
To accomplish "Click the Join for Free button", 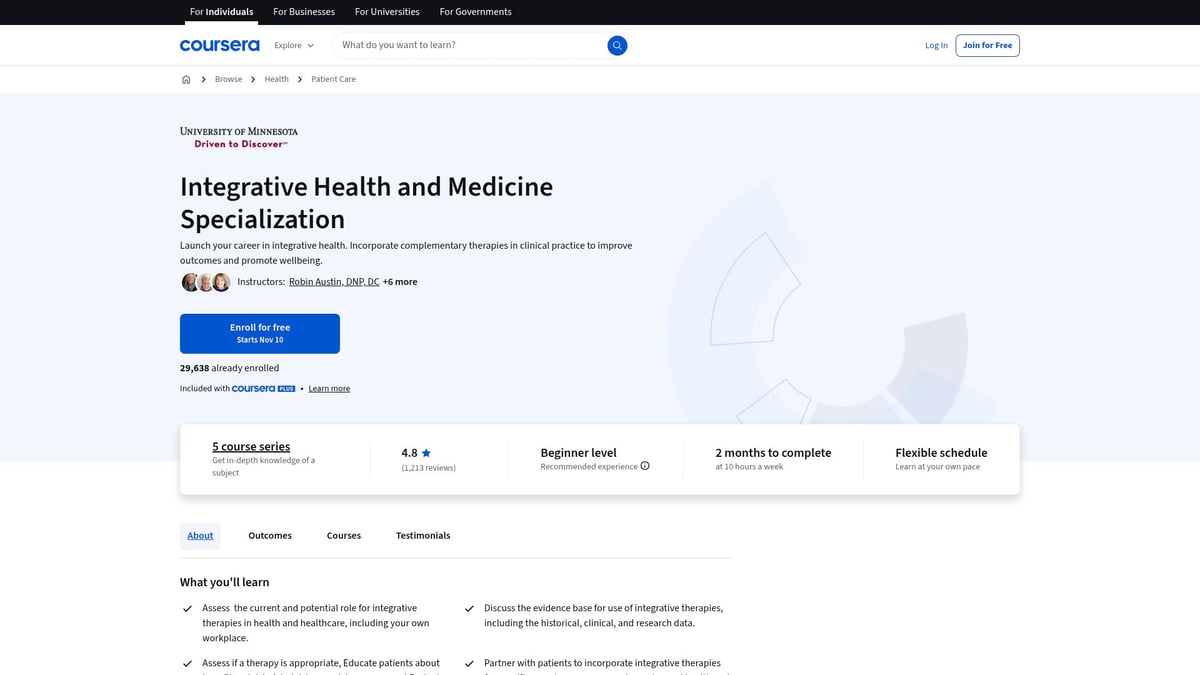I will 987,45.
